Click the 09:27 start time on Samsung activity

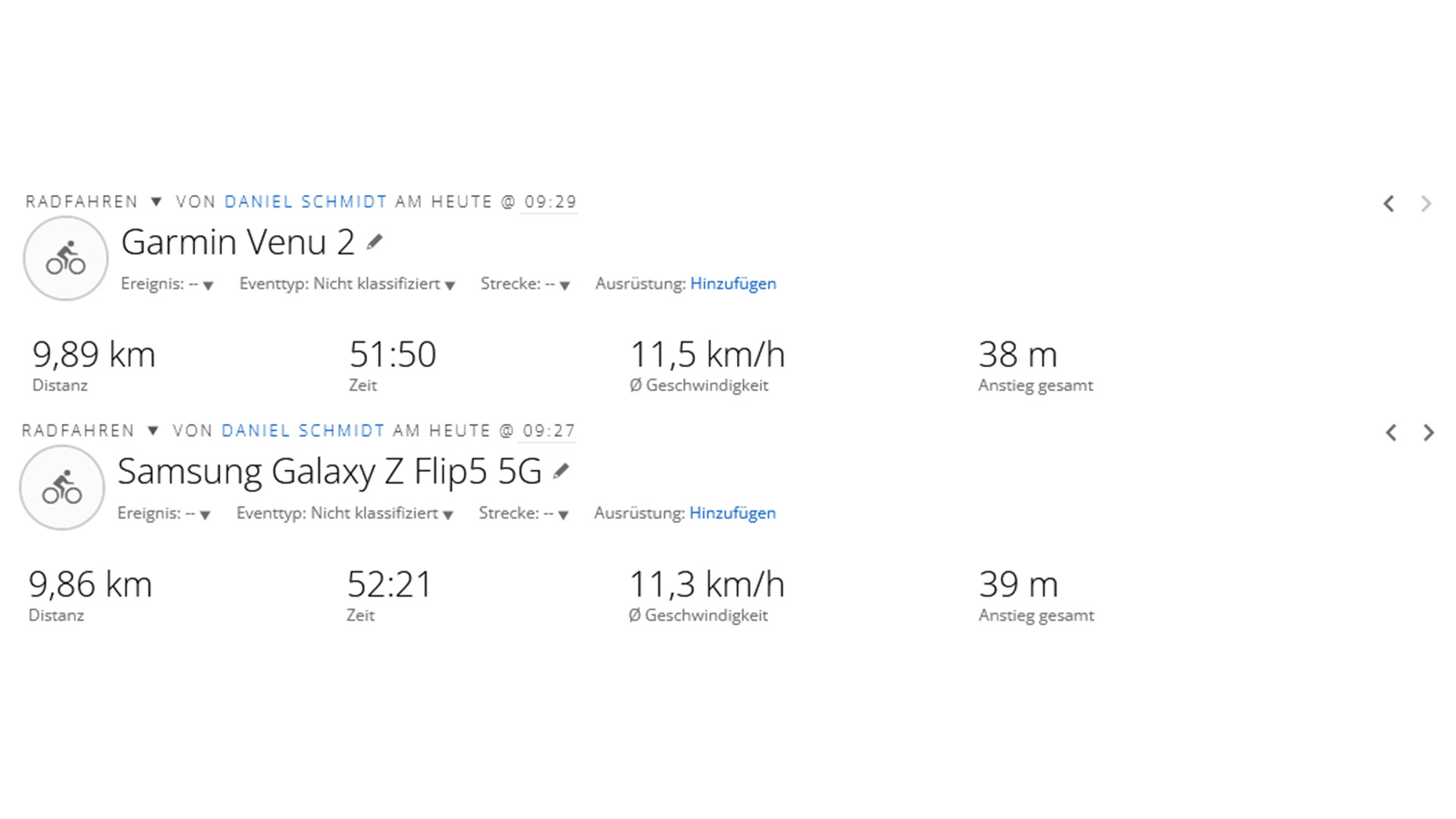tap(549, 431)
